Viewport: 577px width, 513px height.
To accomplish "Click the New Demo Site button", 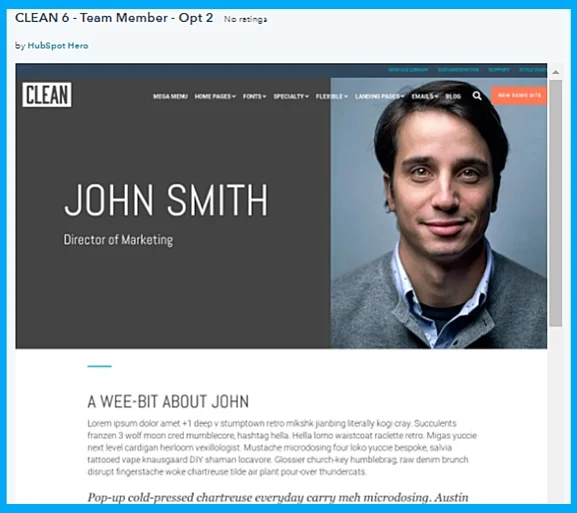I will coord(519,95).
